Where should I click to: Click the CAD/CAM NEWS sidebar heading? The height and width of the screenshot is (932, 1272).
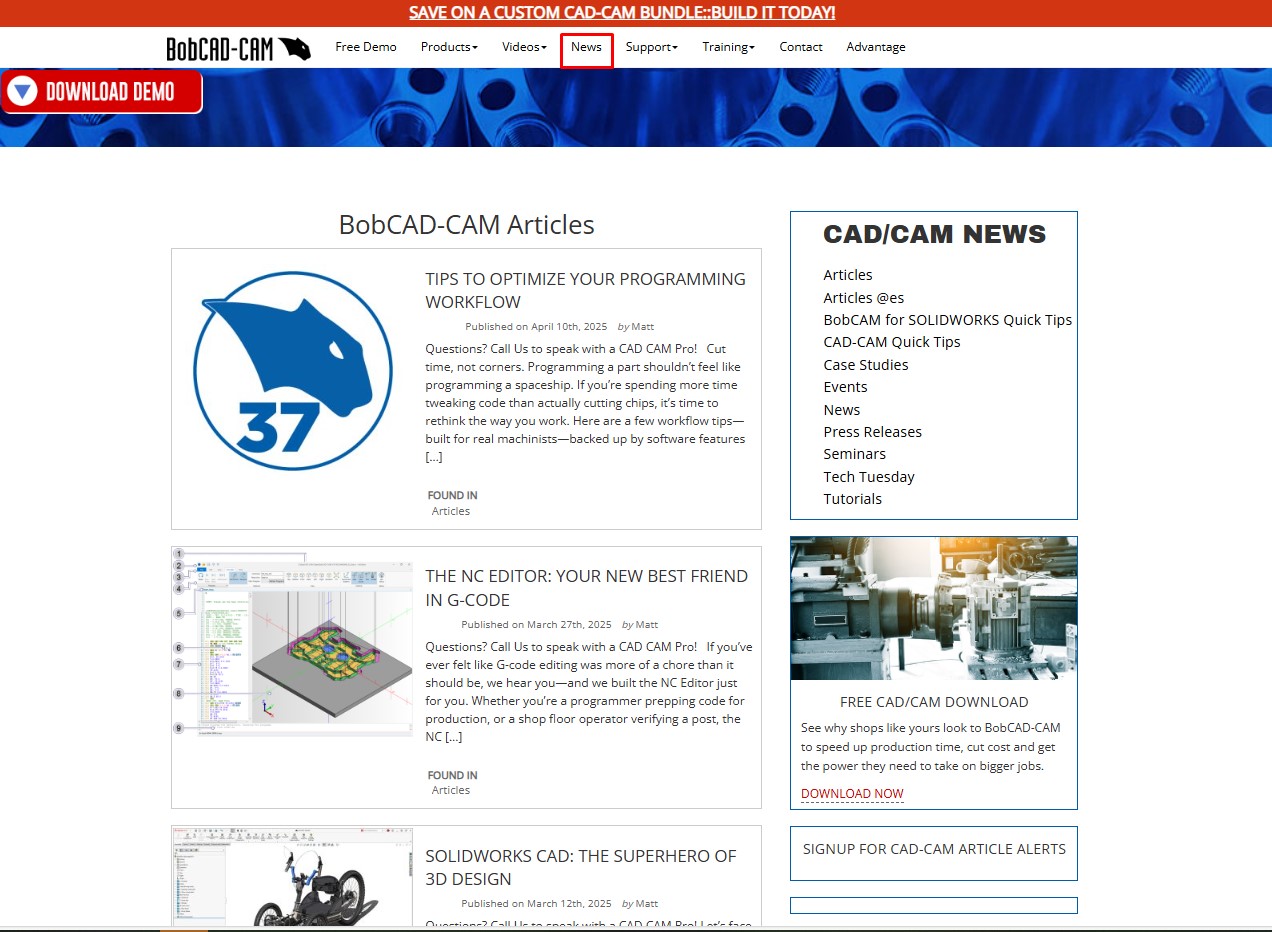[x=934, y=234]
